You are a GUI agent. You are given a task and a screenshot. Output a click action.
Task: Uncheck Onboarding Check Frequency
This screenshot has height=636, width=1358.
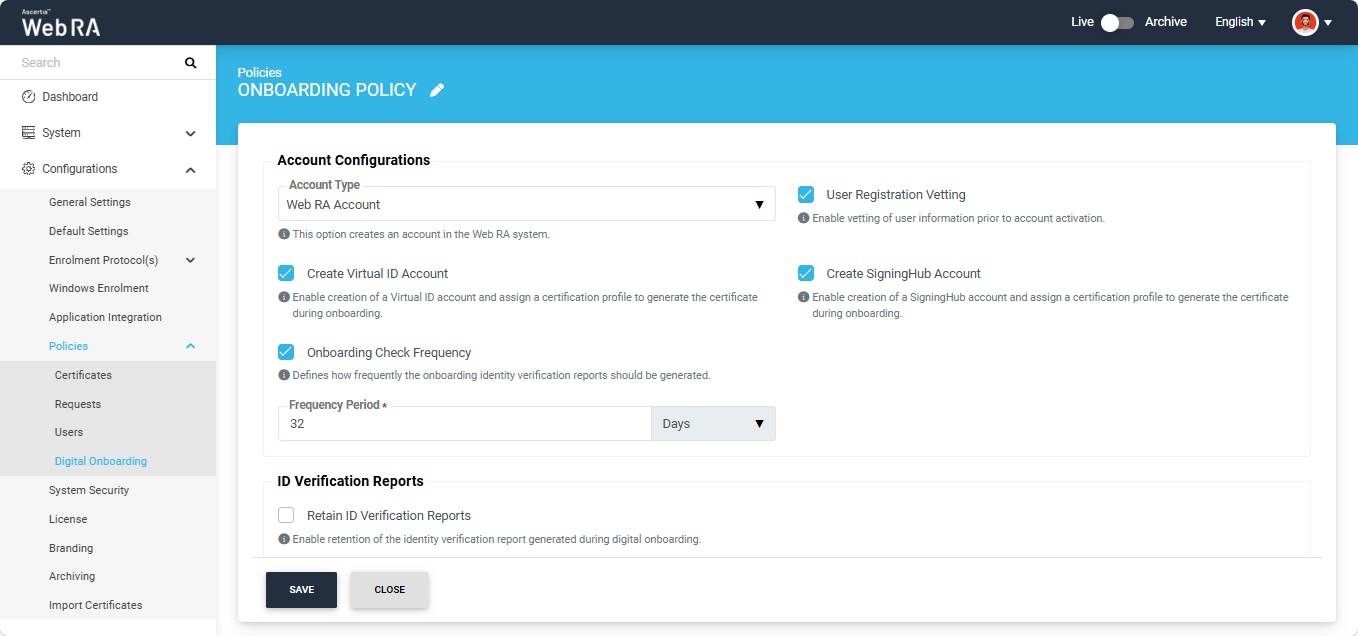pyautogui.click(x=286, y=352)
